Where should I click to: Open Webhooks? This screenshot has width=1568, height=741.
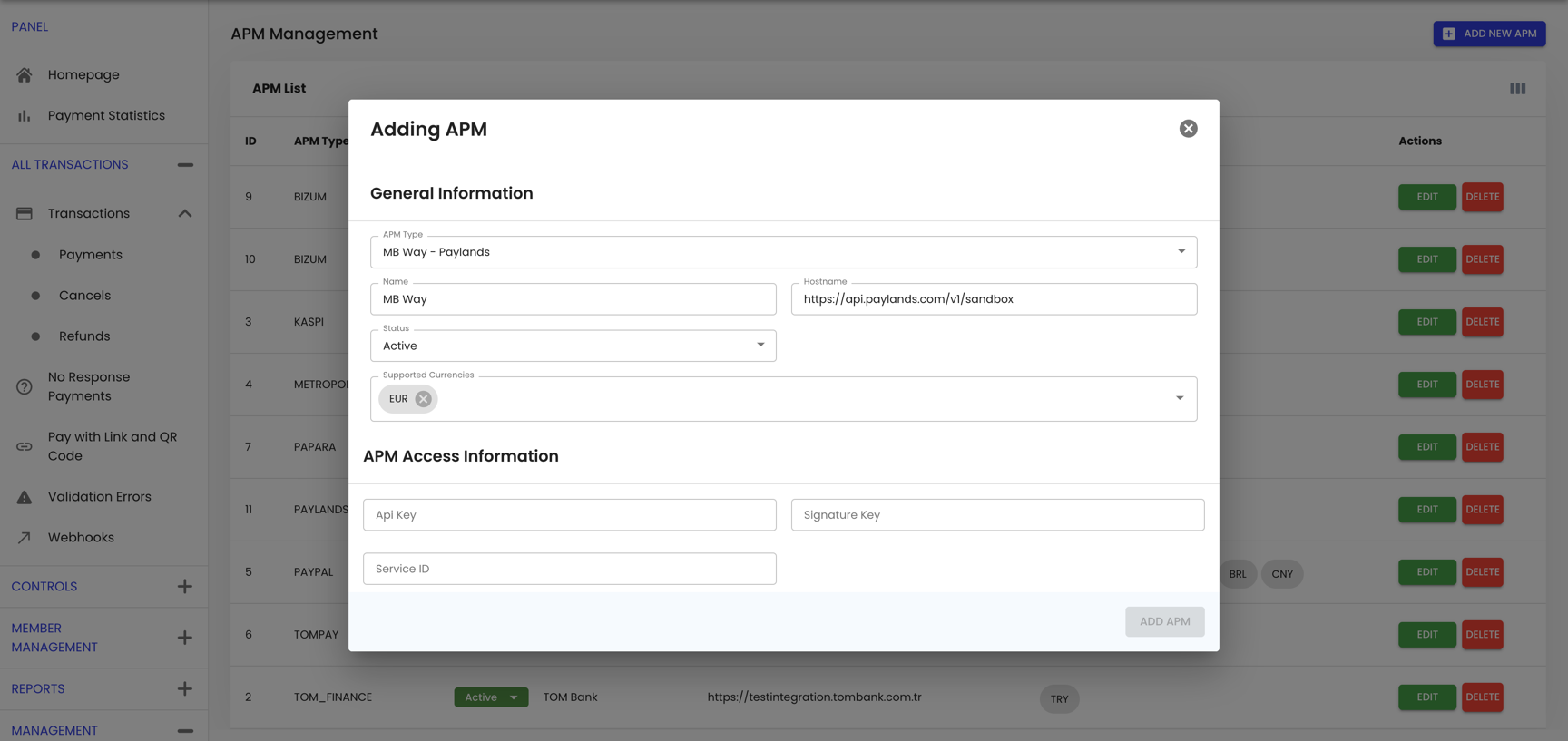click(81, 538)
